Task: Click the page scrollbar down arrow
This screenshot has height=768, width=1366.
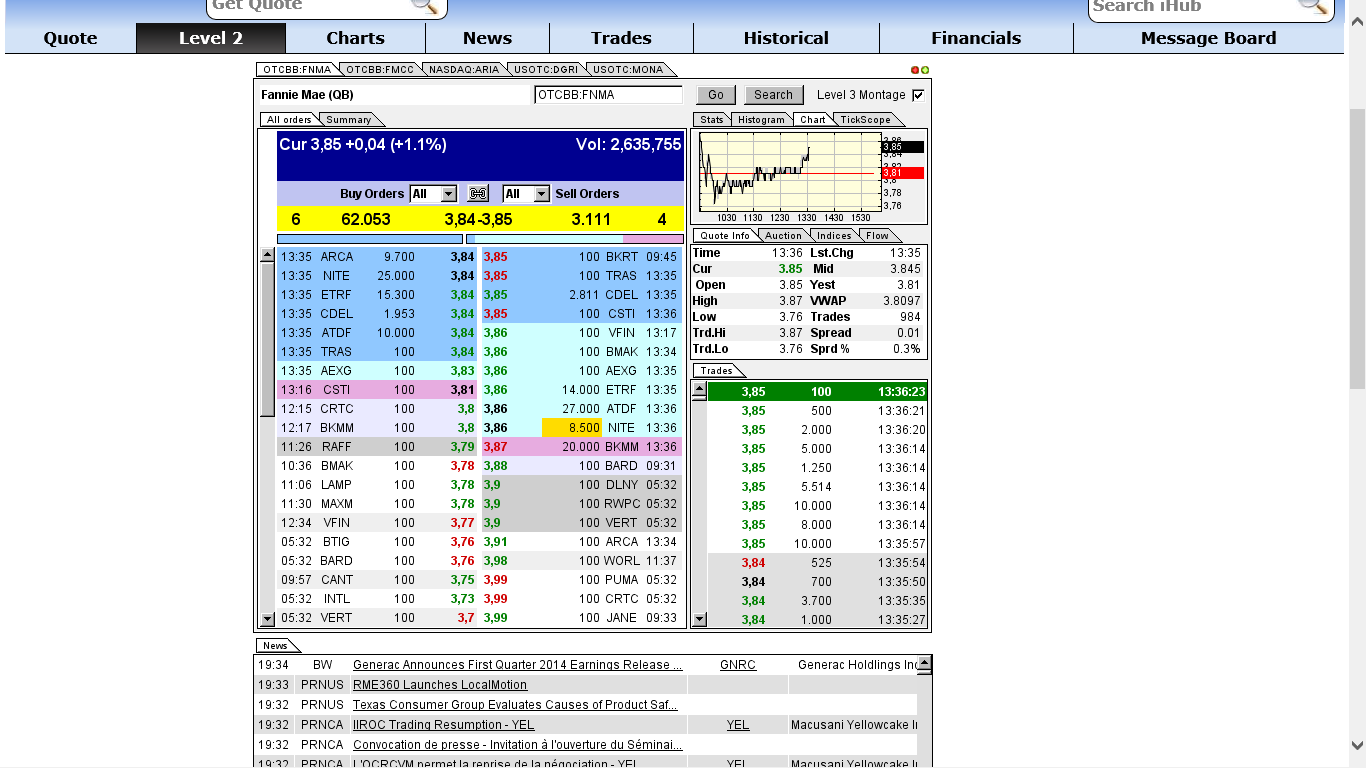Action: (1357, 745)
